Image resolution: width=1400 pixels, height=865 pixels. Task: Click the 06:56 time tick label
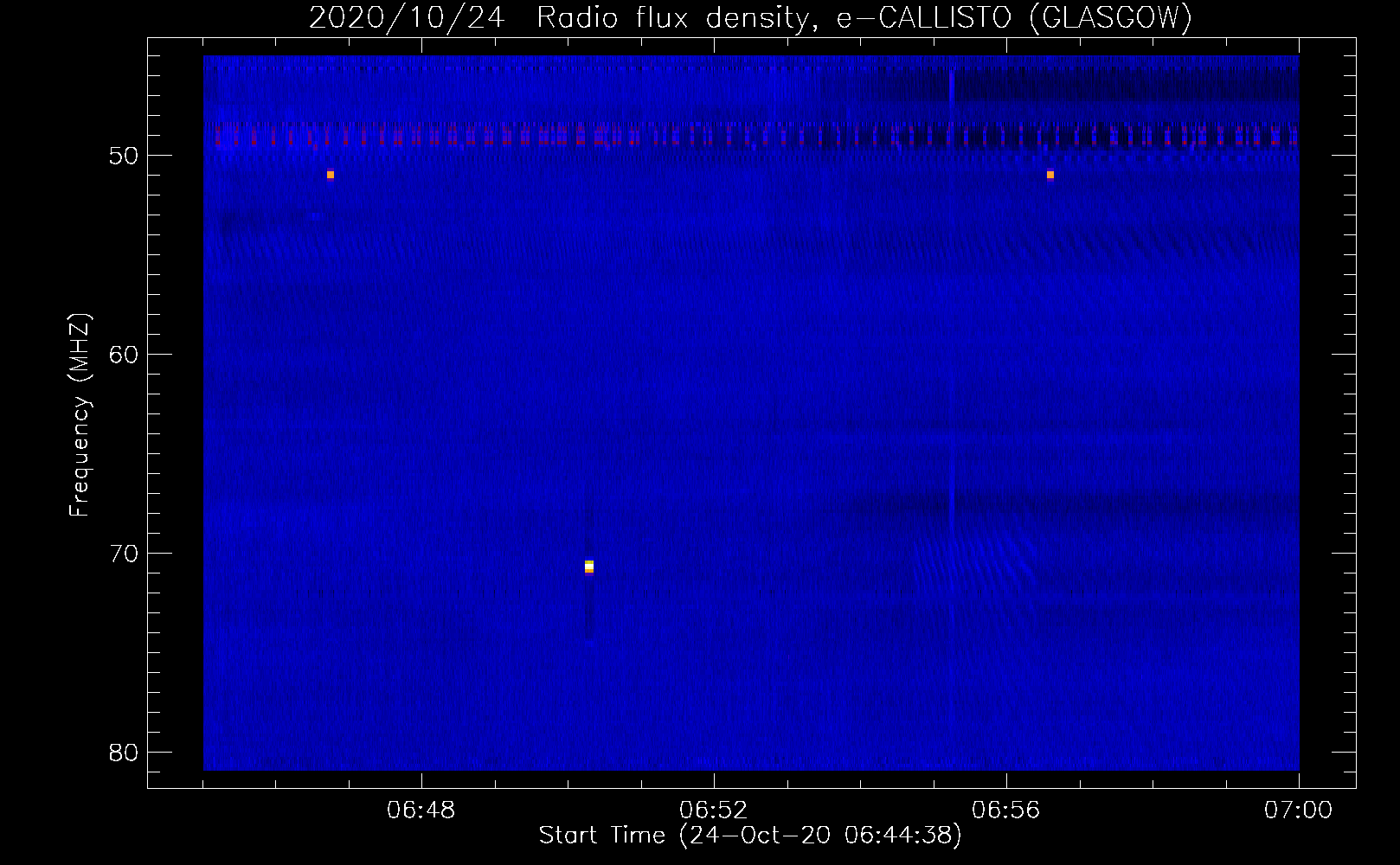point(1006,811)
